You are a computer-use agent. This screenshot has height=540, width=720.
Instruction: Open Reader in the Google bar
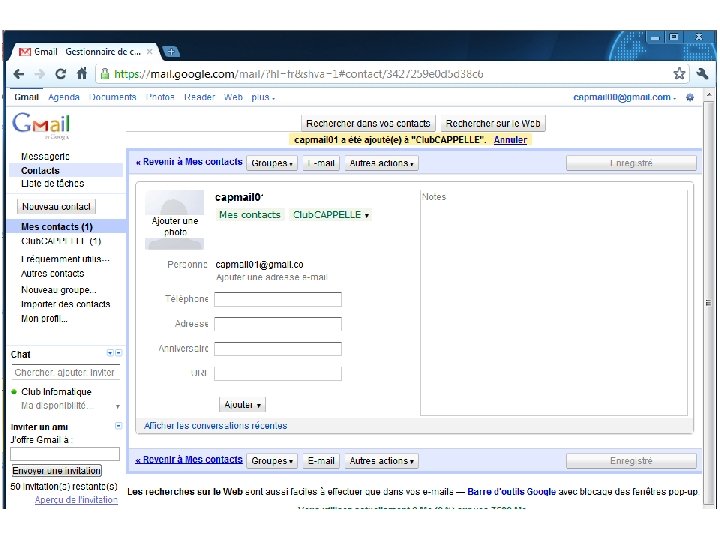pyautogui.click(x=199, y=97)
